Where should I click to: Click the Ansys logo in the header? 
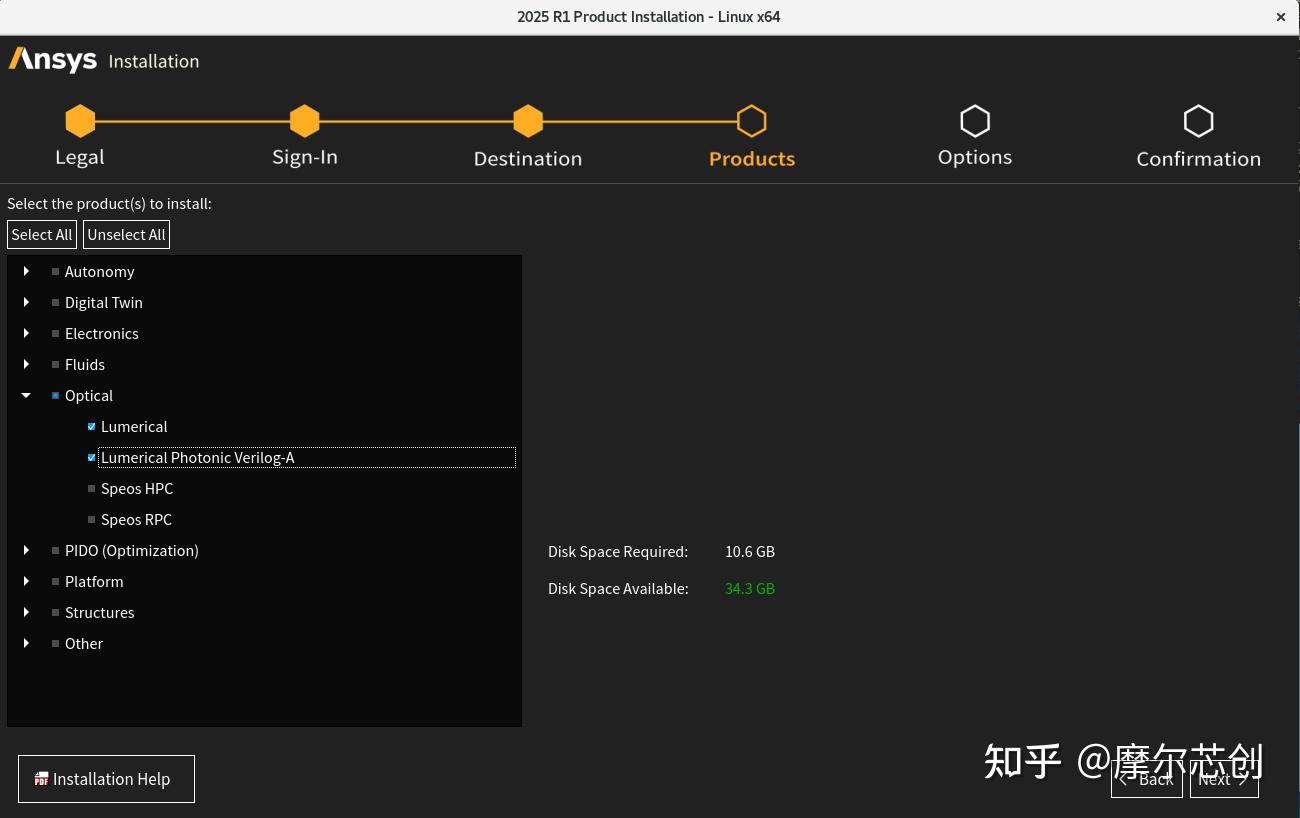pyautogui.click(x=52, y=60)
